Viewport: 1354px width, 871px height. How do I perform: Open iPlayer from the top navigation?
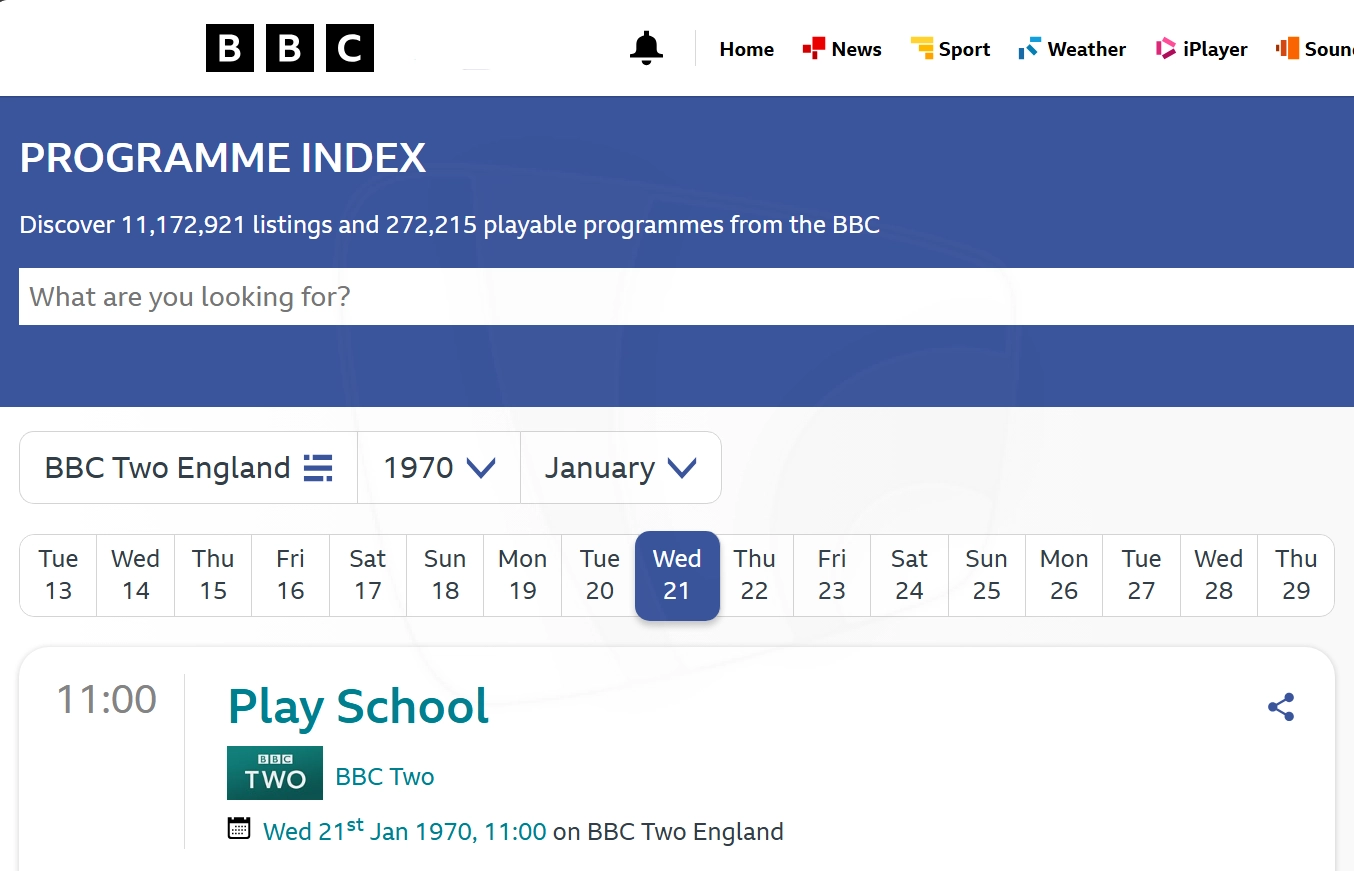[1202, 49]
